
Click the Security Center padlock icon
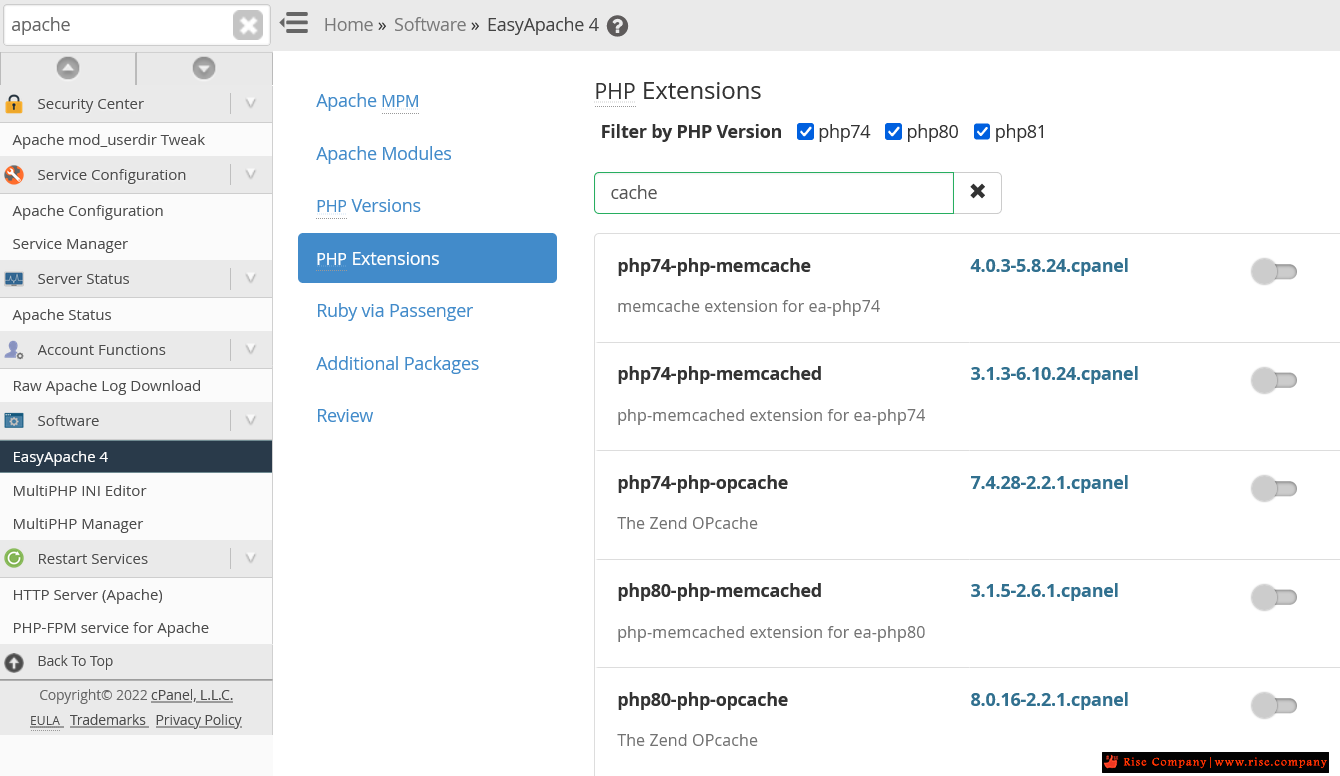(x=14, y=104)
